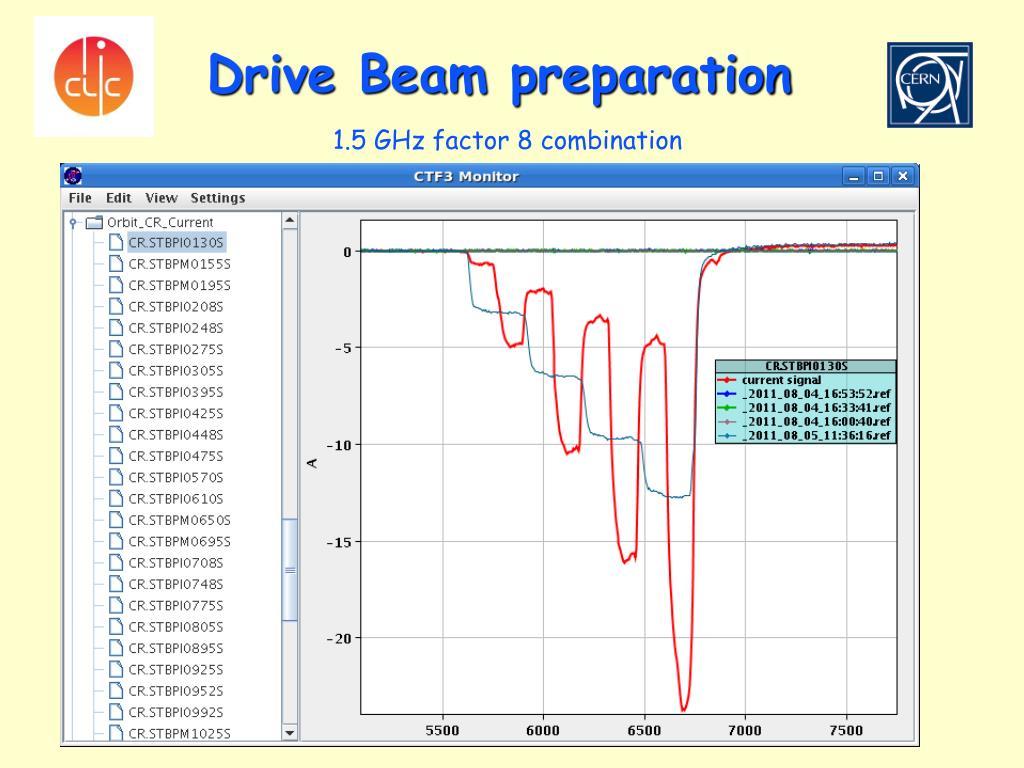
Task: Close the CTF3 Monitor window
Action: 903,176
